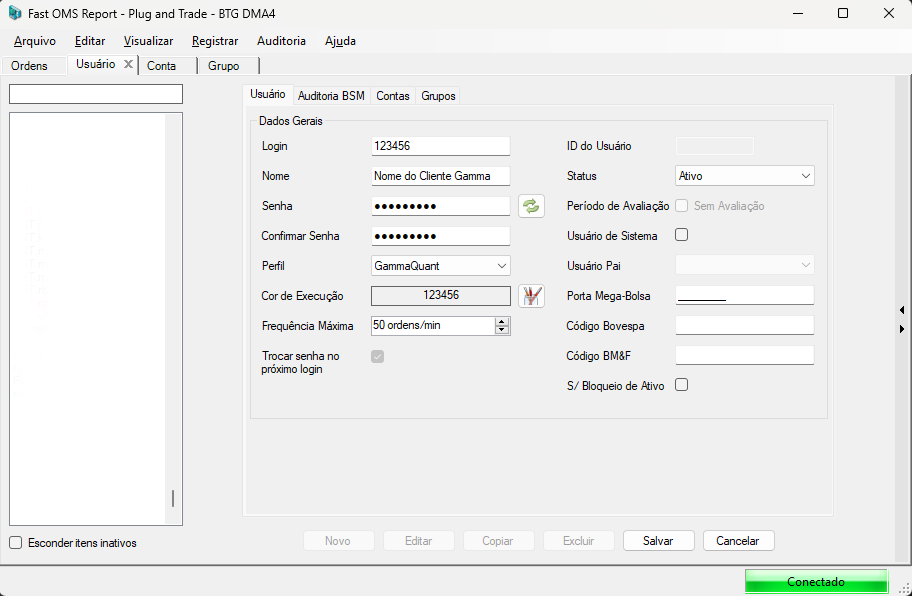The height and width of the screenshot is (596, 912).
Task: Open the Ajuda menu
Action: pos(340,41)
